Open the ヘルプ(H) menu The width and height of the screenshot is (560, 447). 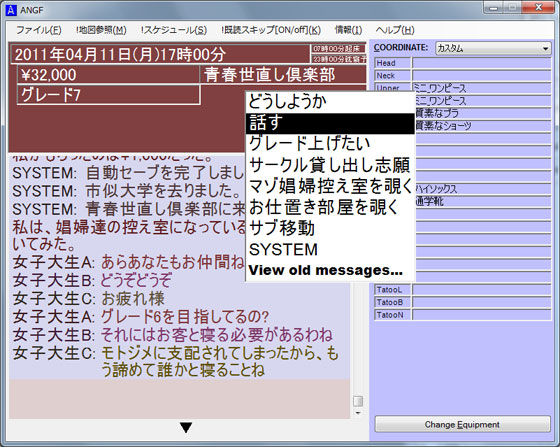pos(395,30)
